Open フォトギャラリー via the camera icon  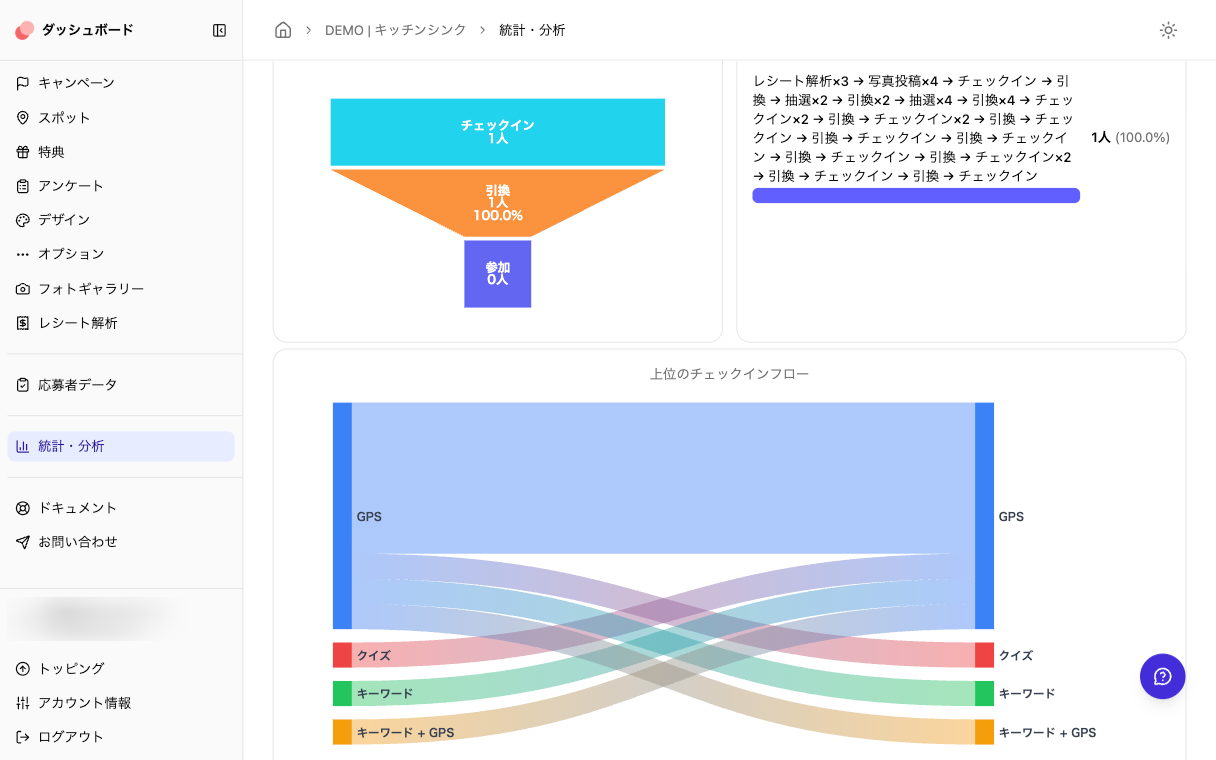(22, 288)
